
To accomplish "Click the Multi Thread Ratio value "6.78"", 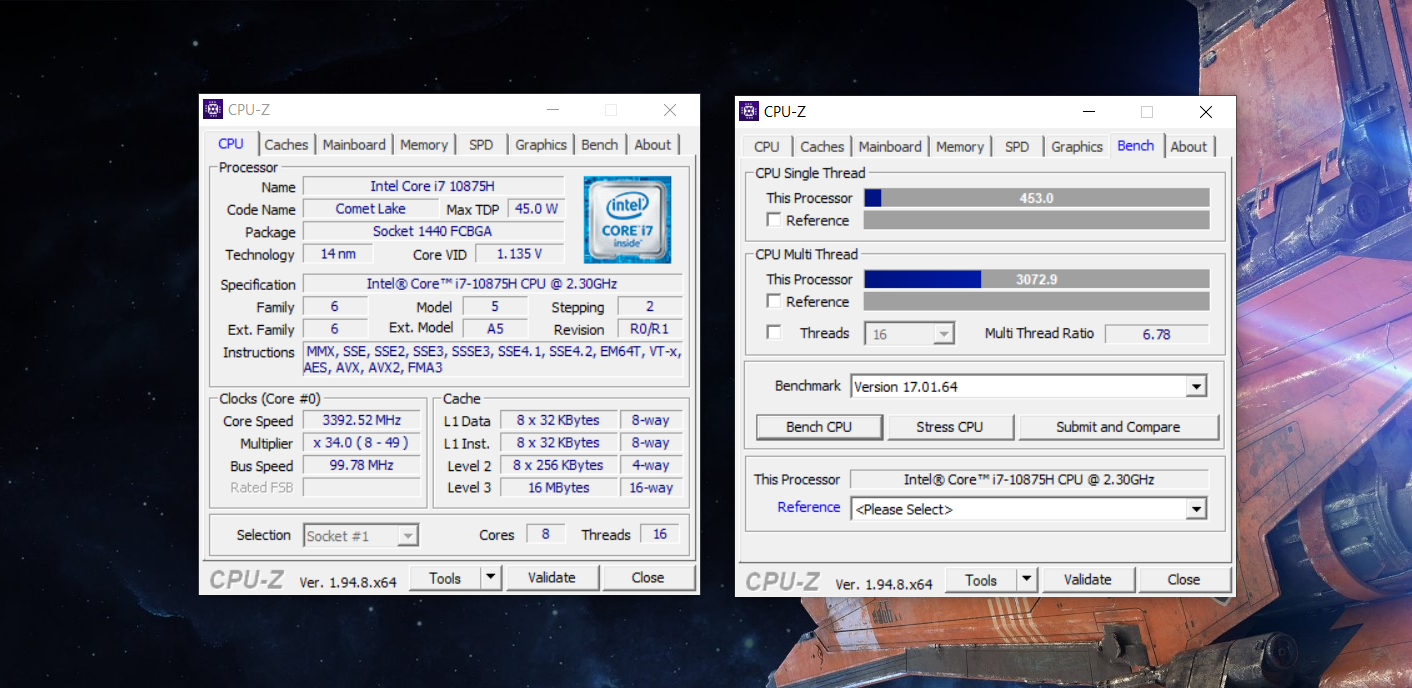I will [x=1157, y=334].
